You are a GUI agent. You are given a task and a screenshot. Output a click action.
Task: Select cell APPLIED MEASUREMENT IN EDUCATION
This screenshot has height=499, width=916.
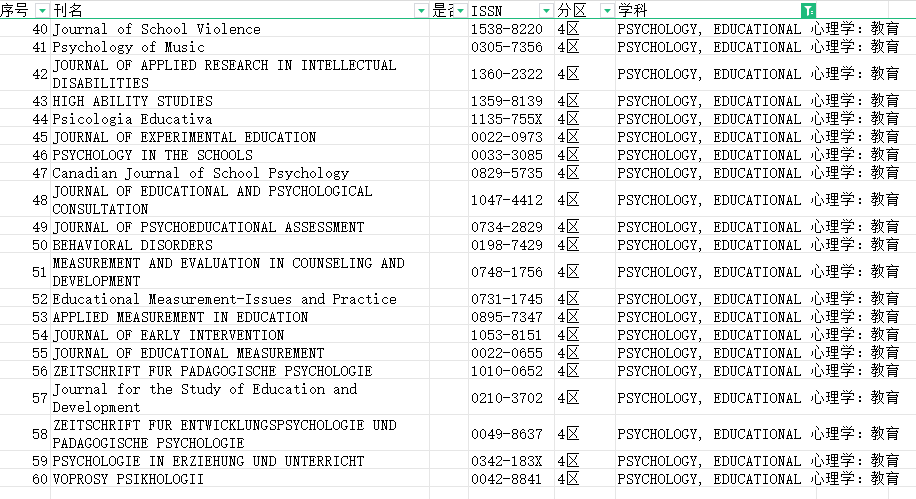tap(240, 317)
